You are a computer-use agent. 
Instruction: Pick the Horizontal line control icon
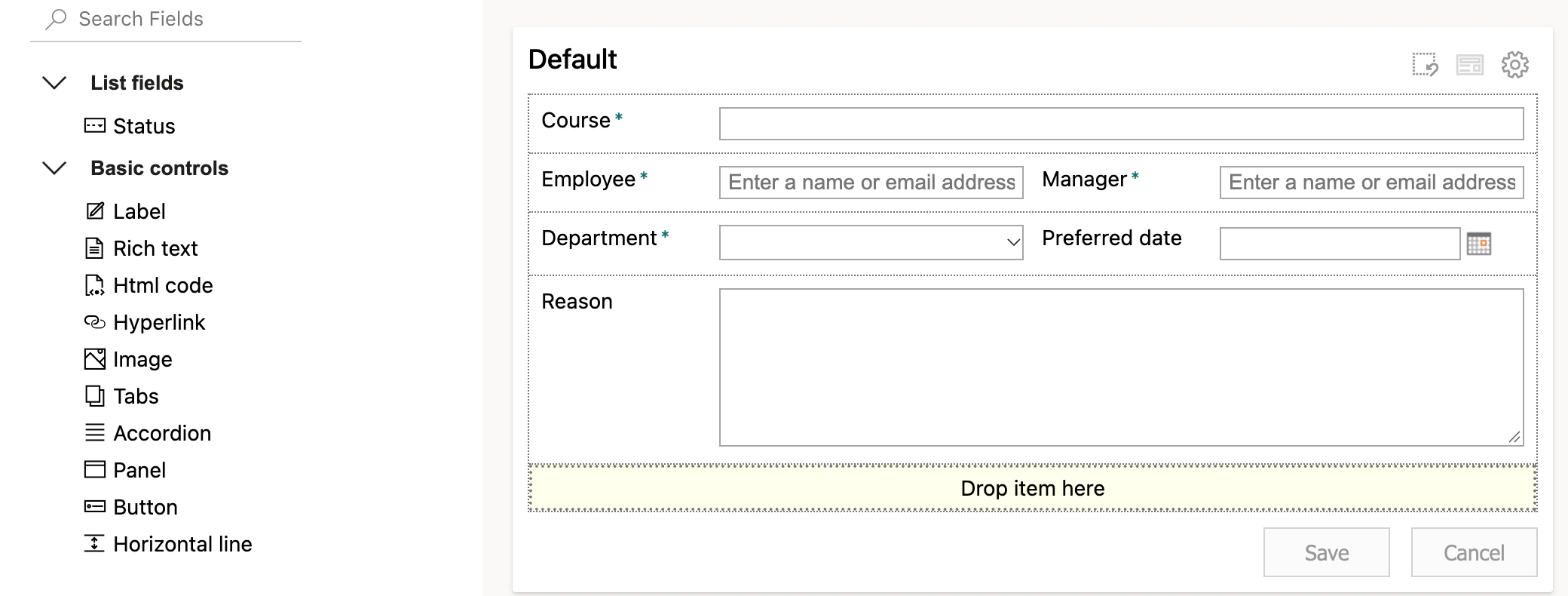point(94,544)
